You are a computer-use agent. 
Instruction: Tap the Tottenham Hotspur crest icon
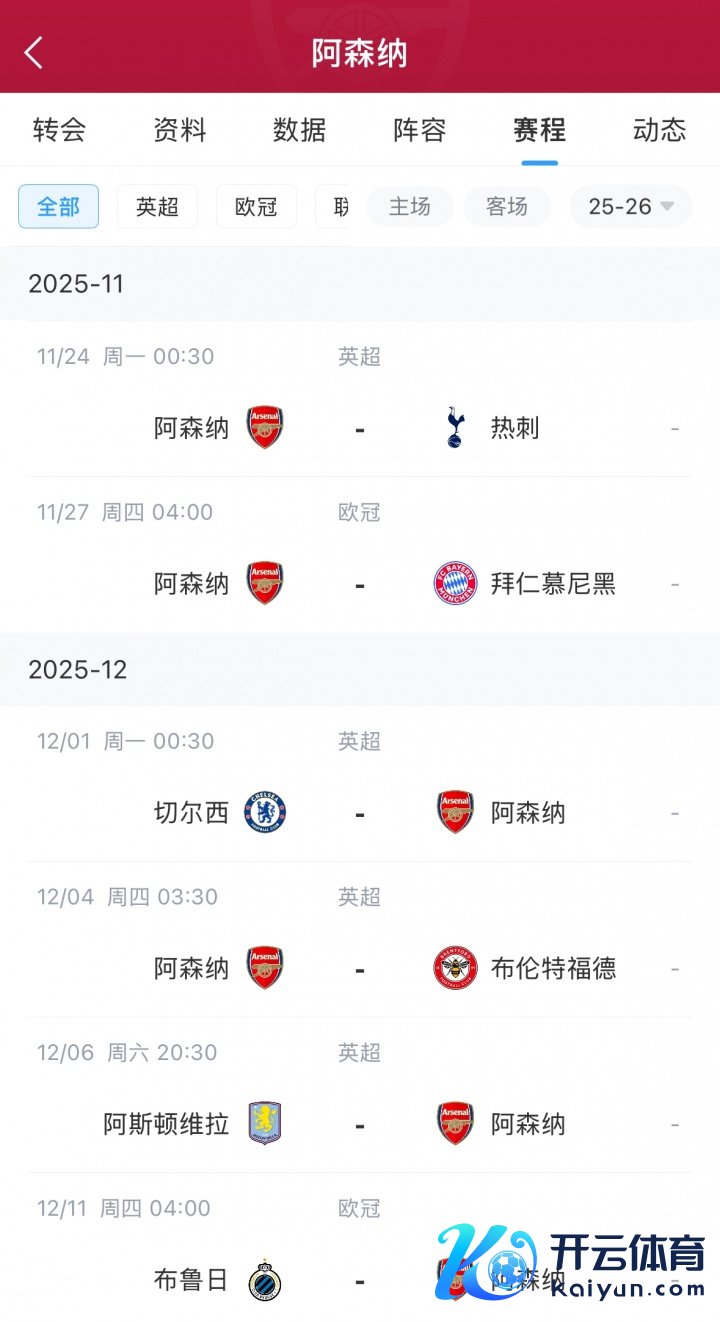455,428
